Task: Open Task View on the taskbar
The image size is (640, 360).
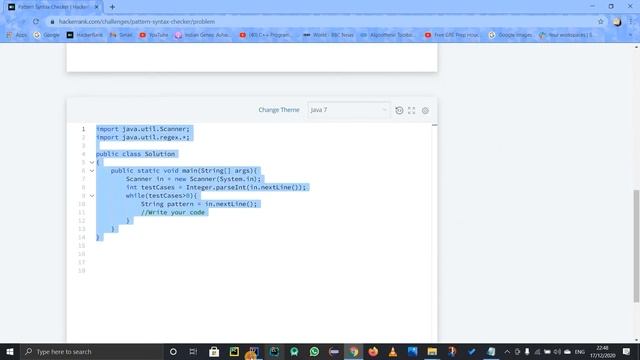Action: (x=193, y=351)
